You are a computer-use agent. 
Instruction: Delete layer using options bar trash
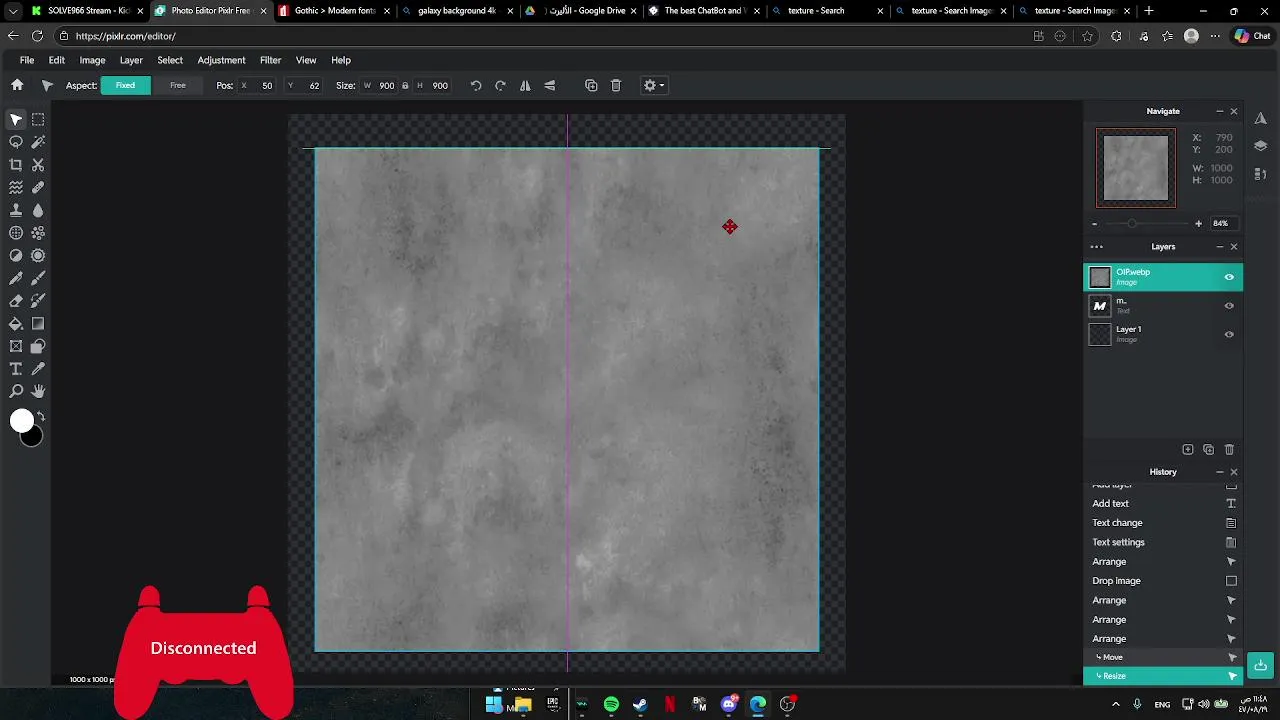[x=616, y=85]
